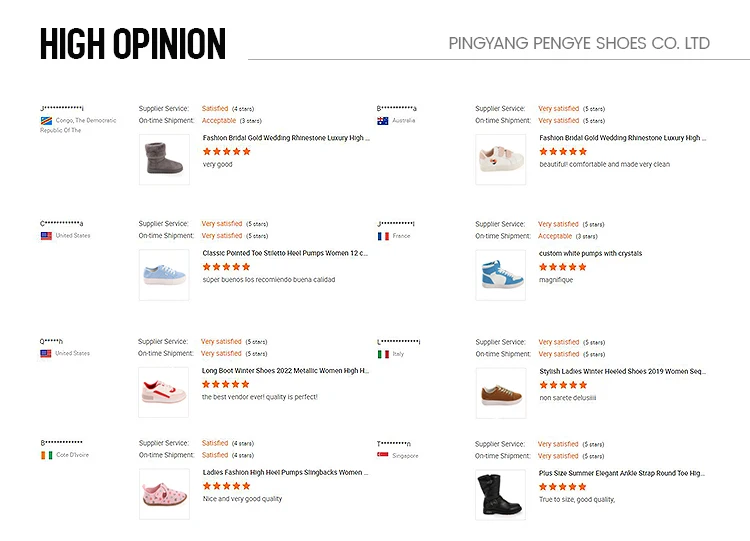Image resolution: width=750 pixels, height=541 pixels.
Task: Click the five-star rating under 'very good' review
Action: tap(226, 152)
